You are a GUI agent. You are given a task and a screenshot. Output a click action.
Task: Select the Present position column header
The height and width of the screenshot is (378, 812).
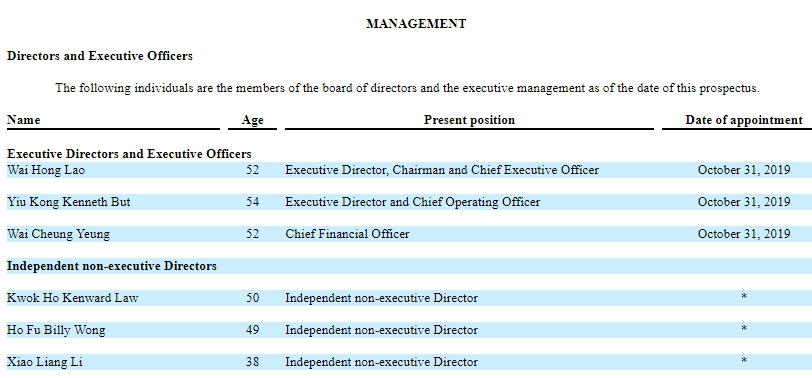[469, 120]
